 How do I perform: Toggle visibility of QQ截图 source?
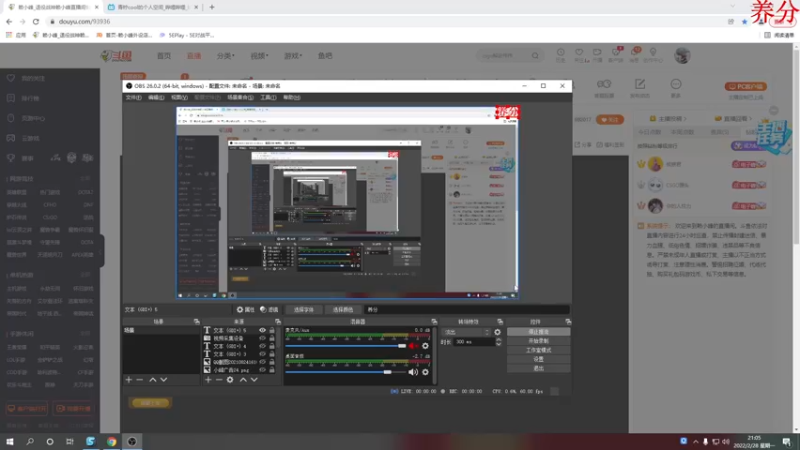(x=262, y=362)
